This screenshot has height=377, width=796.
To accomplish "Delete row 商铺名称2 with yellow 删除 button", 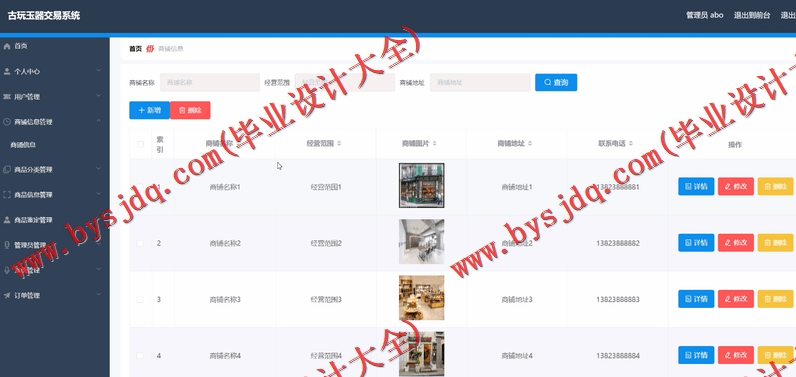I will click(775, 243).
